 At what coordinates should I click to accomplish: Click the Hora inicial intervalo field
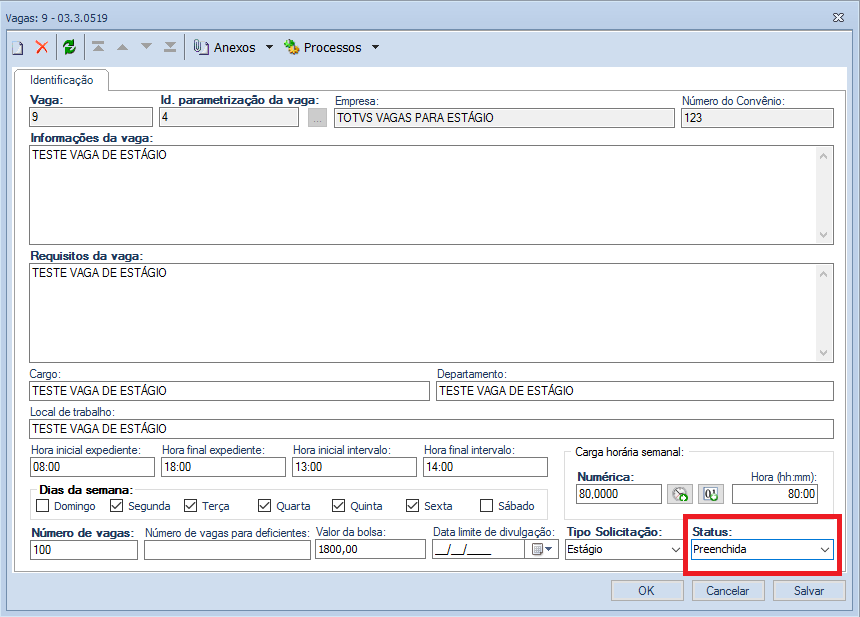pyautogui.click(x=354, y=467)
